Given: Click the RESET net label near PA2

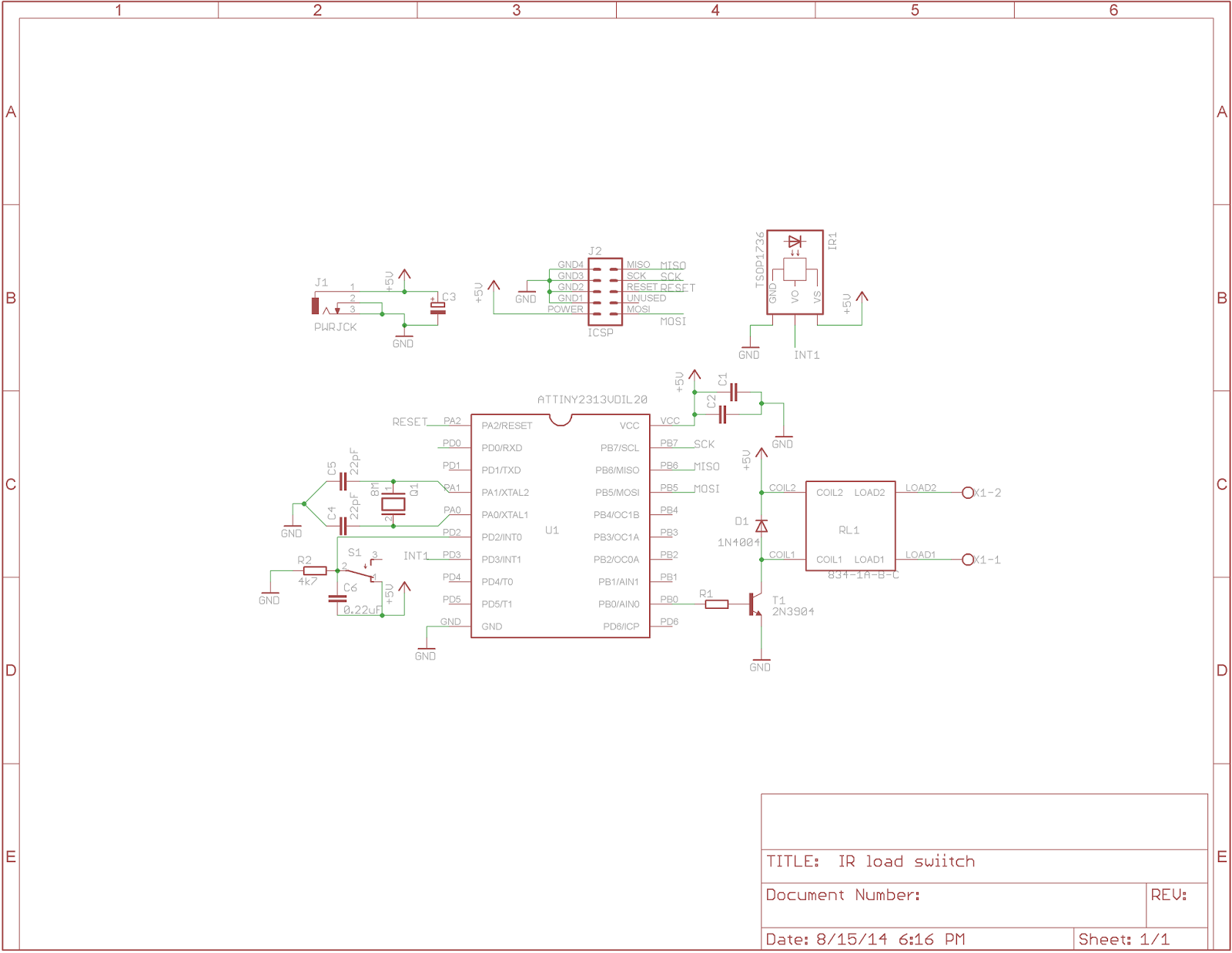Looking at the screenshot, I should click(x=410, y=422).
